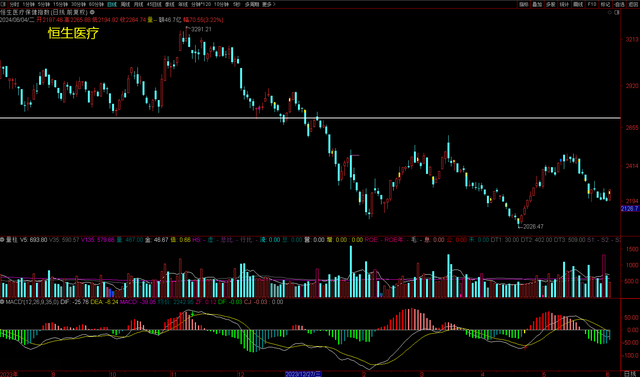The height and width of the screenshot is (377, 640).
Task: Toggle the 自选 watchlist button
Action: click(619, 4)
